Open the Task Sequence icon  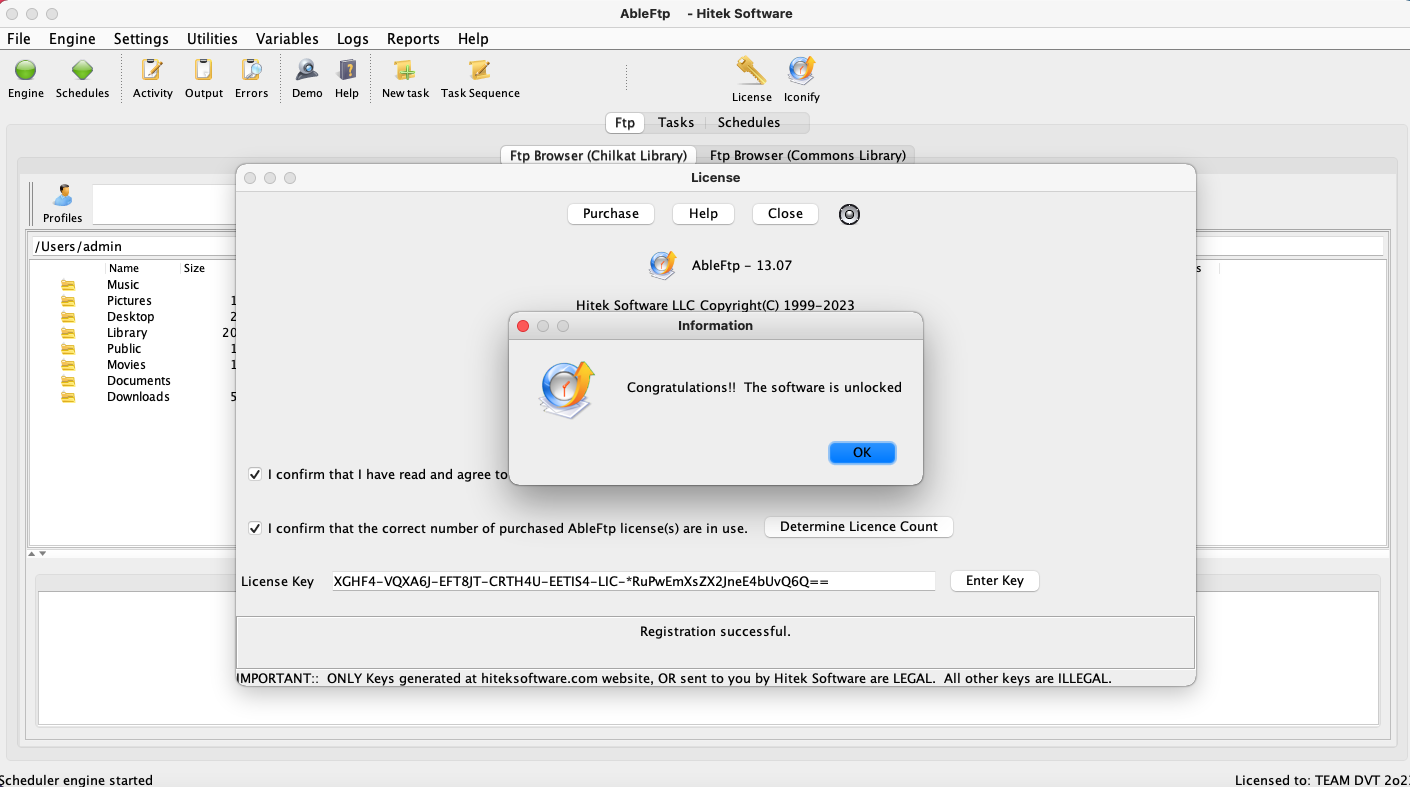coord(480,71)
